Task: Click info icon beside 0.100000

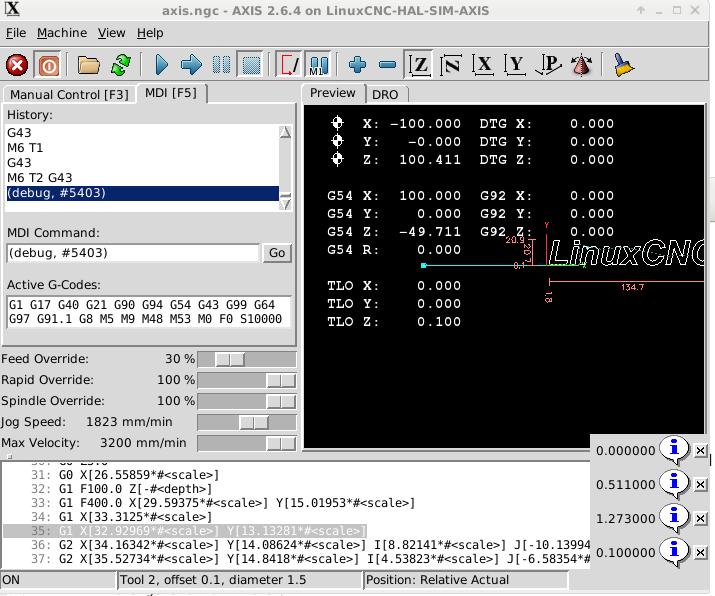Action: [x=674, y=552]
